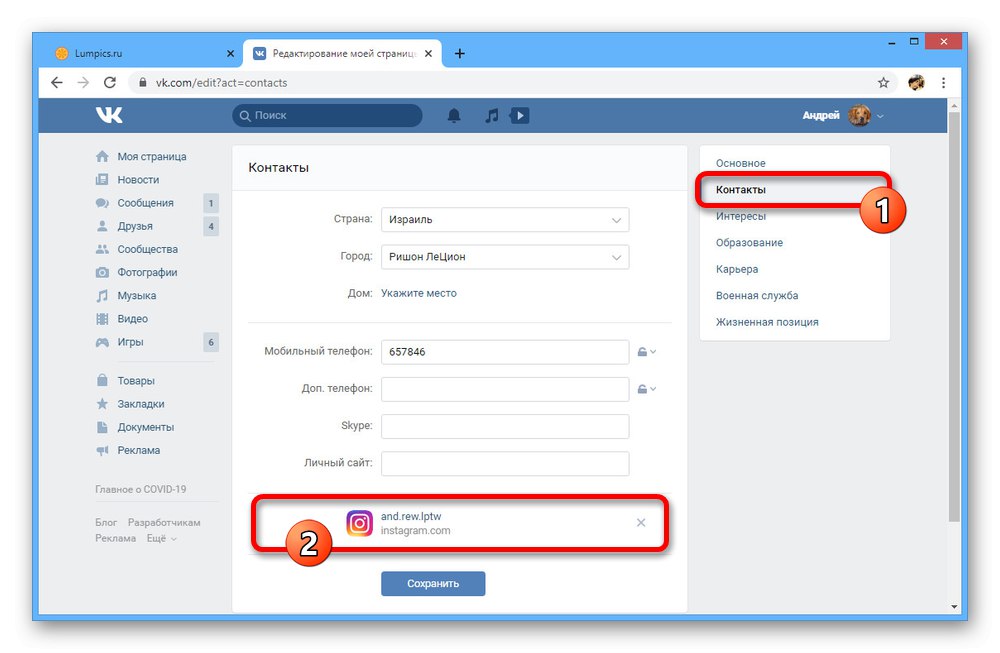Click the Instagram logo icon
The width and height of the screenshot is (1000, 653).
click(x=360, y=524)
